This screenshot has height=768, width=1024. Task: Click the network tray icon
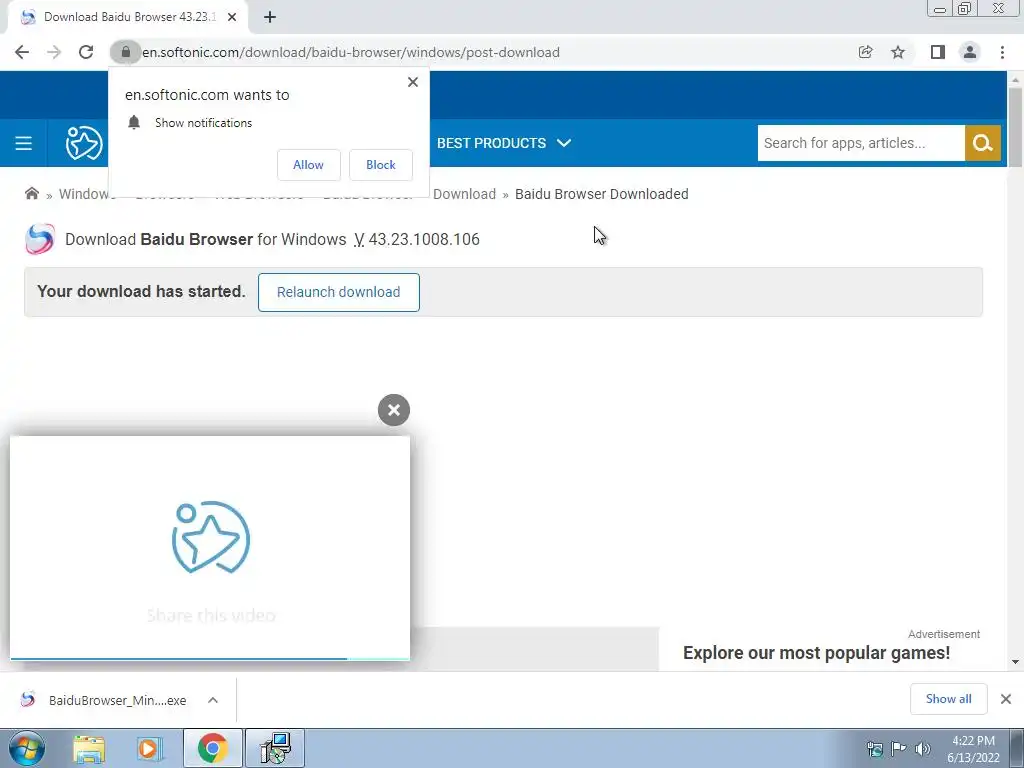point(874,749)
